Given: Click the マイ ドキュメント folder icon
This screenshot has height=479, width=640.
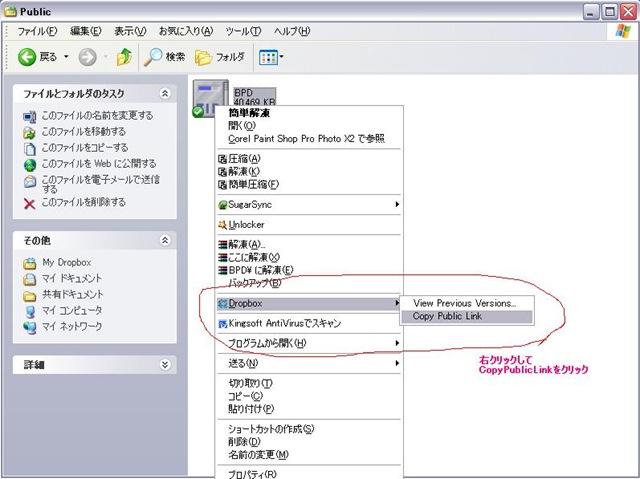Looking at the screenshot, I should (29, 279).
